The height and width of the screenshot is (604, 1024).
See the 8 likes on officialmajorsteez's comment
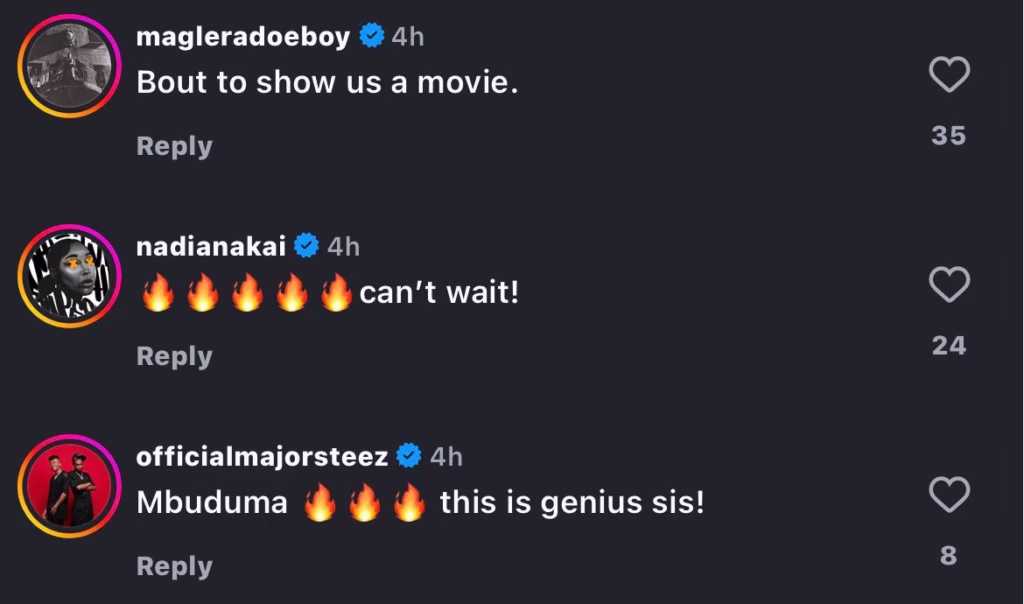coord(949,556)
